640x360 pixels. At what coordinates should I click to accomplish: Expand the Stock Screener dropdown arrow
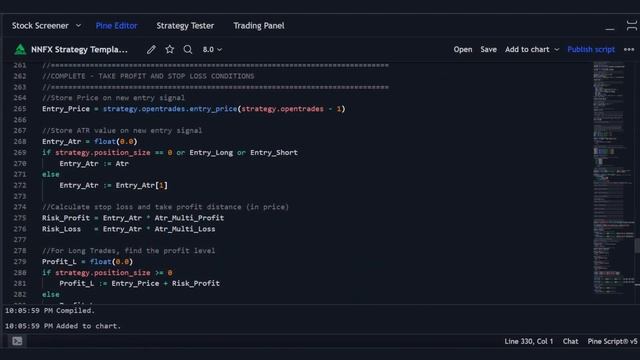pos(78,26)
